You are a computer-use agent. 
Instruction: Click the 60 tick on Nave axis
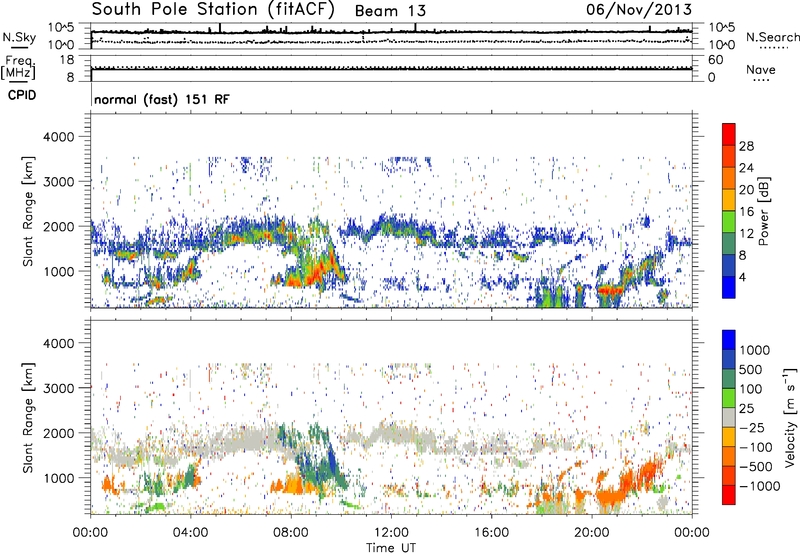point(715,60)
